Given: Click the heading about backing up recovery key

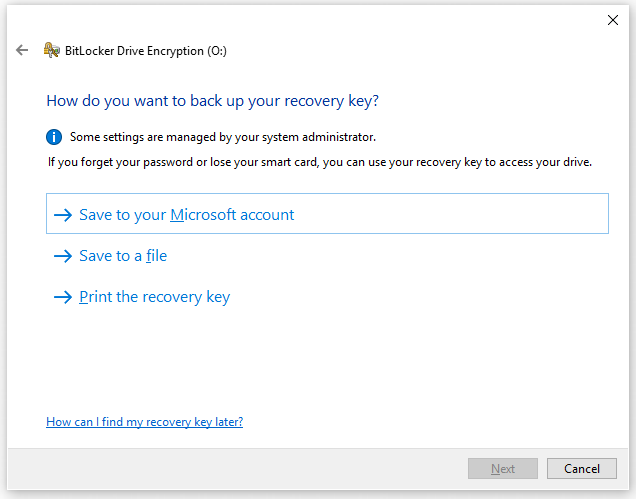Looking at the screenshot, I should point(213,101).
